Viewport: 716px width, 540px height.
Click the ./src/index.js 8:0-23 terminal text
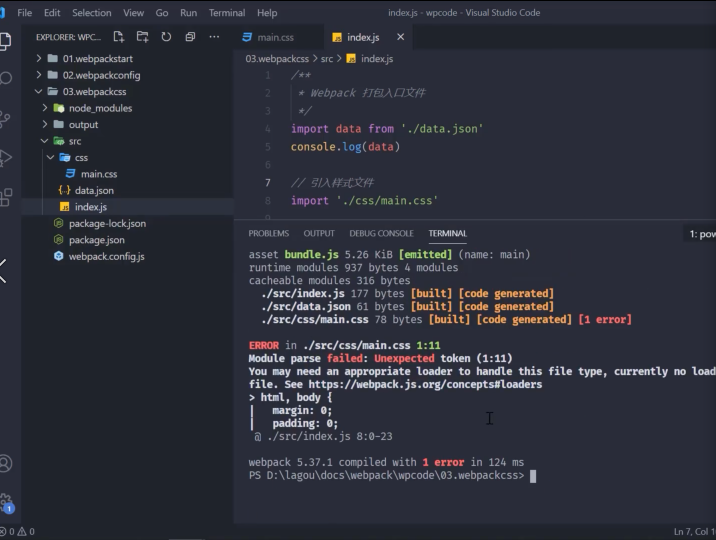click(329, 436)
